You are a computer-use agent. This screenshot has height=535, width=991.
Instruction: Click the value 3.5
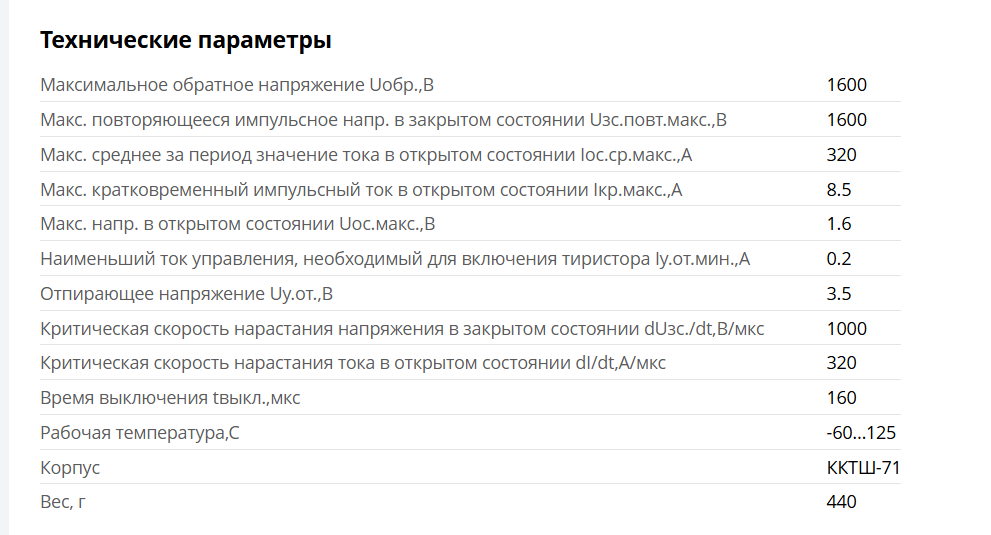839,293
